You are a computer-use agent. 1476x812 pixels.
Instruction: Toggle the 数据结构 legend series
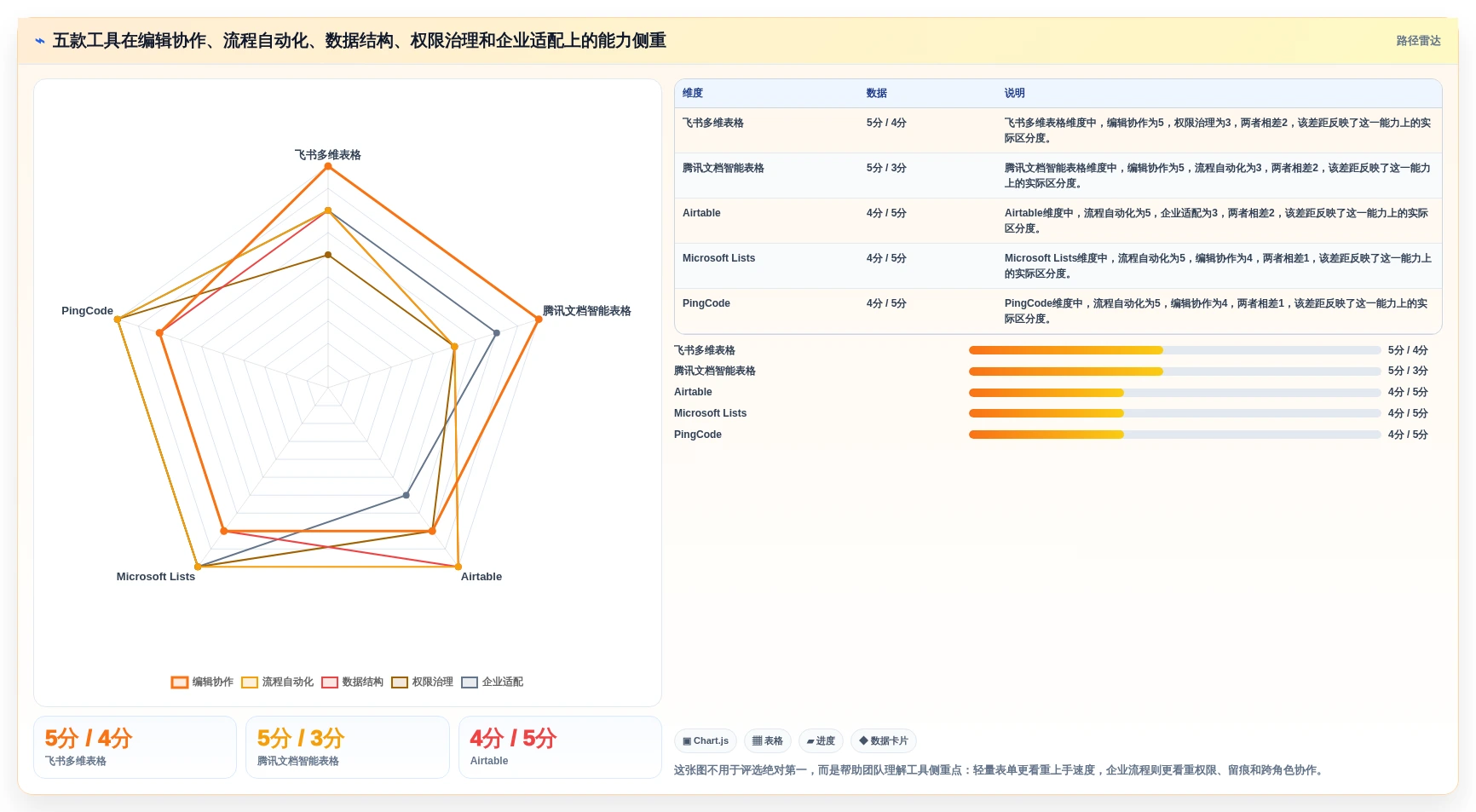(x=352, y=682)
